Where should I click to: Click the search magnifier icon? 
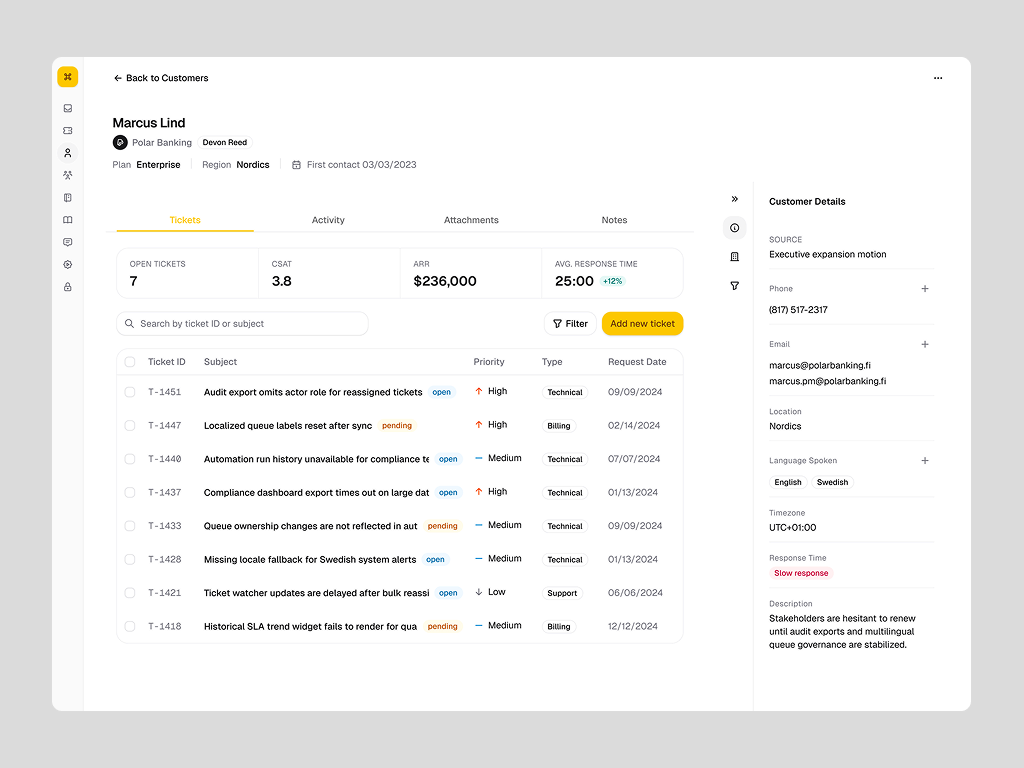click(x=129, y=323)
